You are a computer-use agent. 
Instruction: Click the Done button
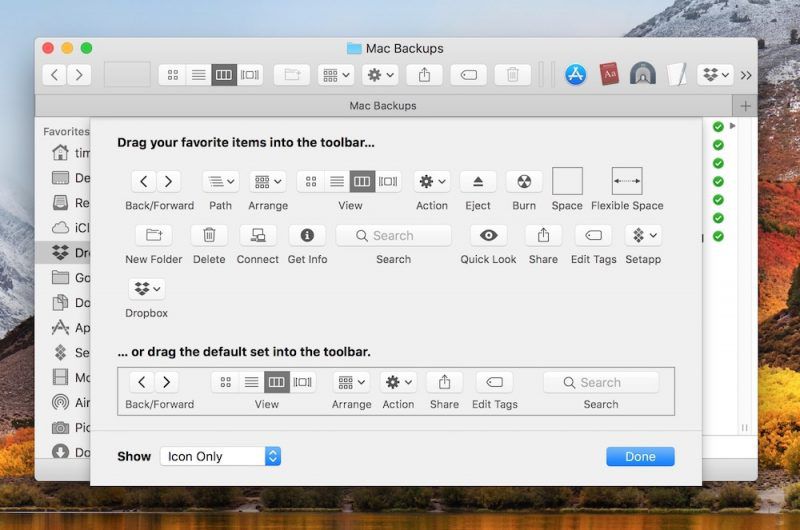640,456
